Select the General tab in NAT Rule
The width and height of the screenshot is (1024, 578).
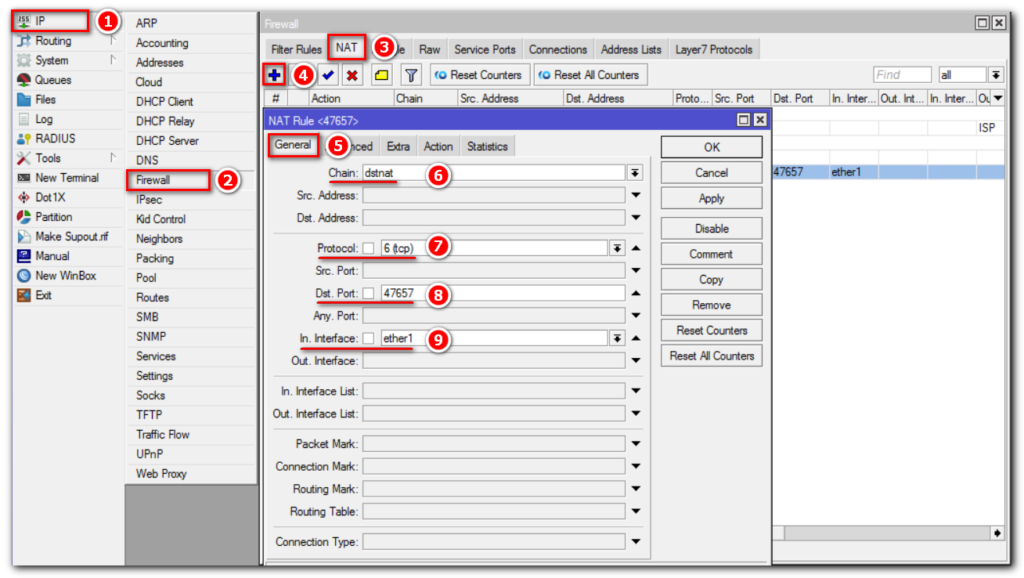click(293, 145)
